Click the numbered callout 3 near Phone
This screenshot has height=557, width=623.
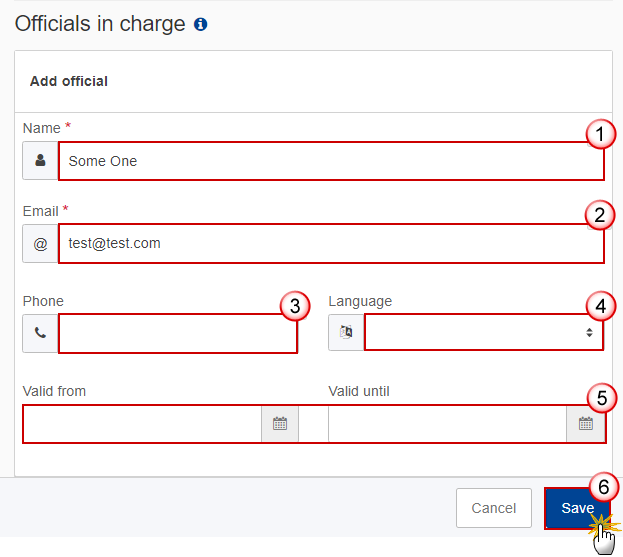[x=293, y=306]
